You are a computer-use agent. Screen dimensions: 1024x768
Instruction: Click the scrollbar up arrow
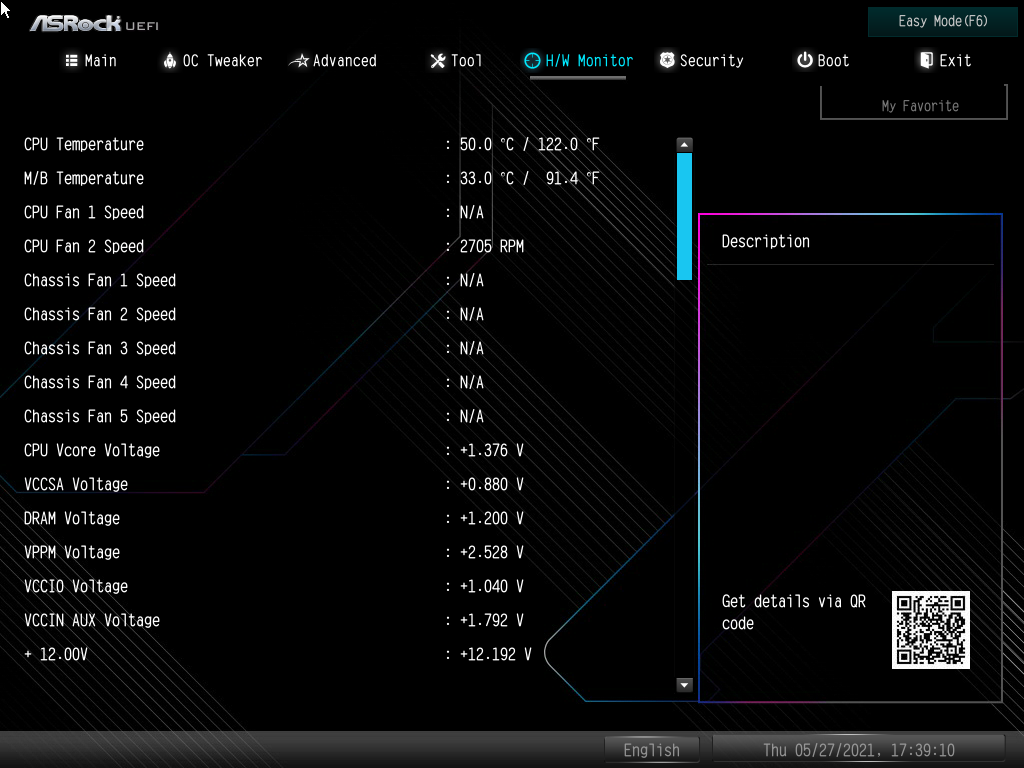point(684,143)
